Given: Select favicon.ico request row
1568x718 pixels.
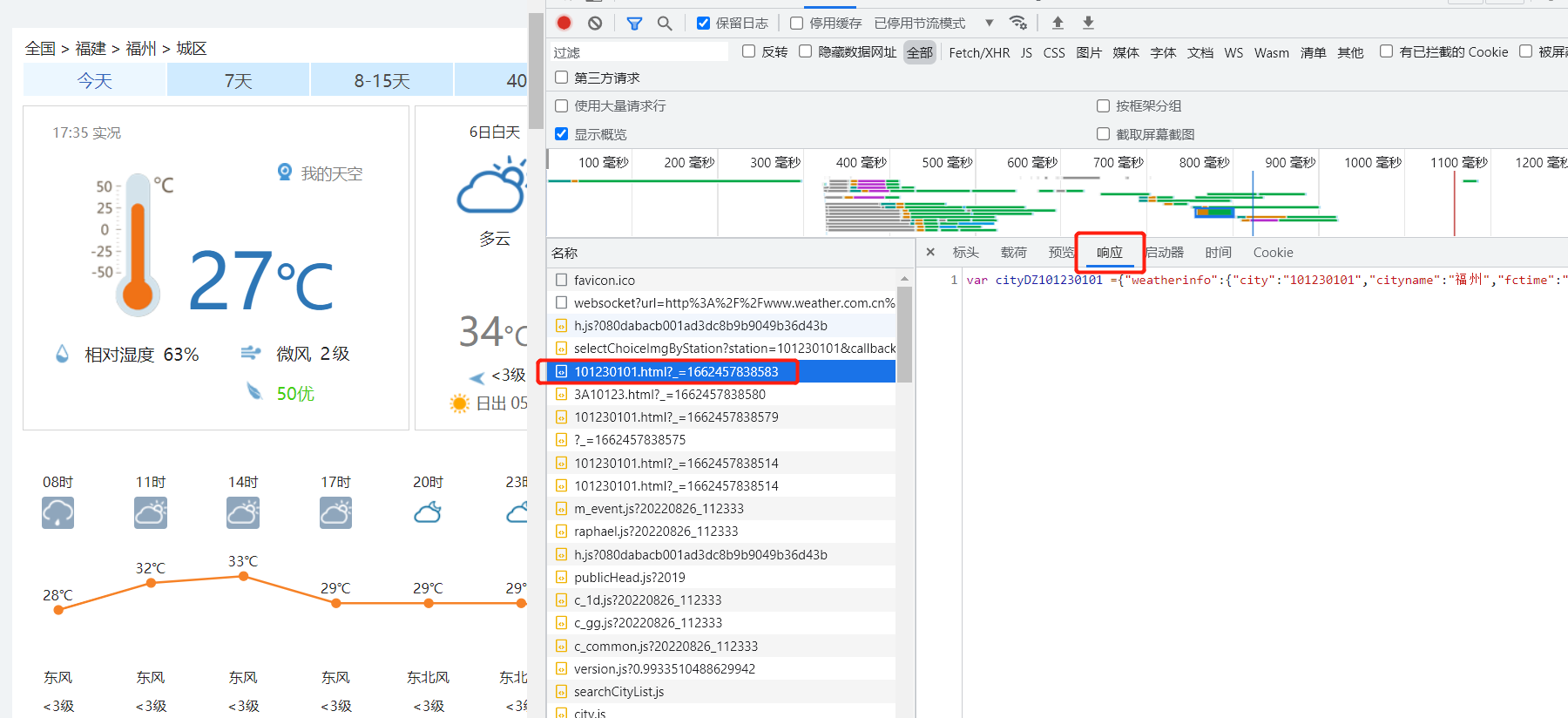Looking at the screenshot, I should tap(721, 280).
